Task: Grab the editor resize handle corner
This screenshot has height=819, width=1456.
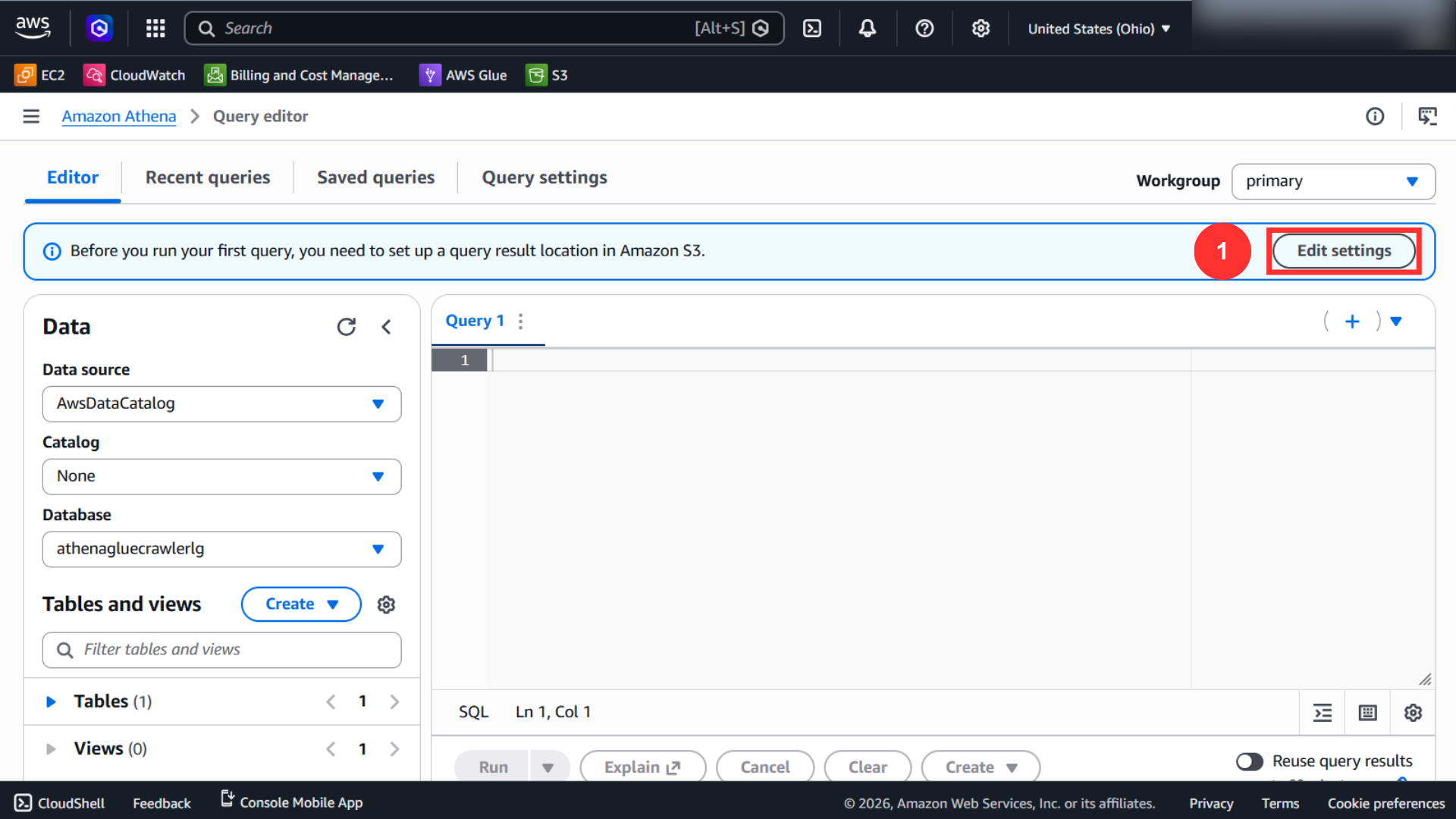Action: click(x=1425, y=679)
